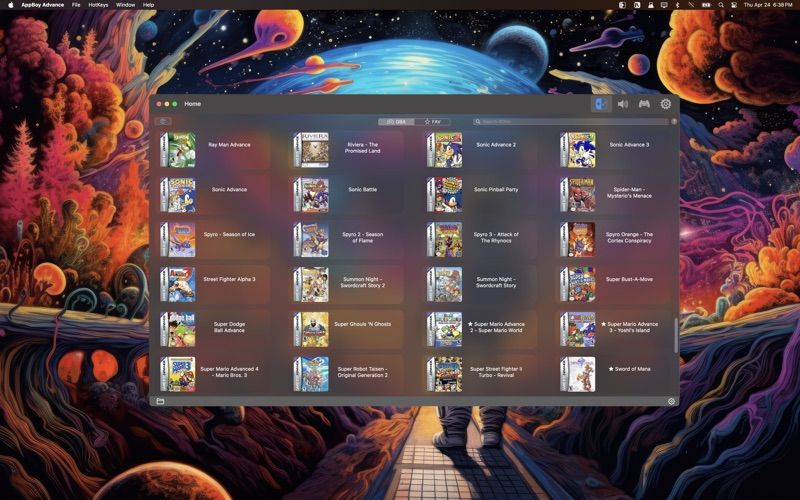The image size is (800, 500).
Task: Click the folder icon in the bottom bar
Action: pyautogui.click(x=160, y=402)
